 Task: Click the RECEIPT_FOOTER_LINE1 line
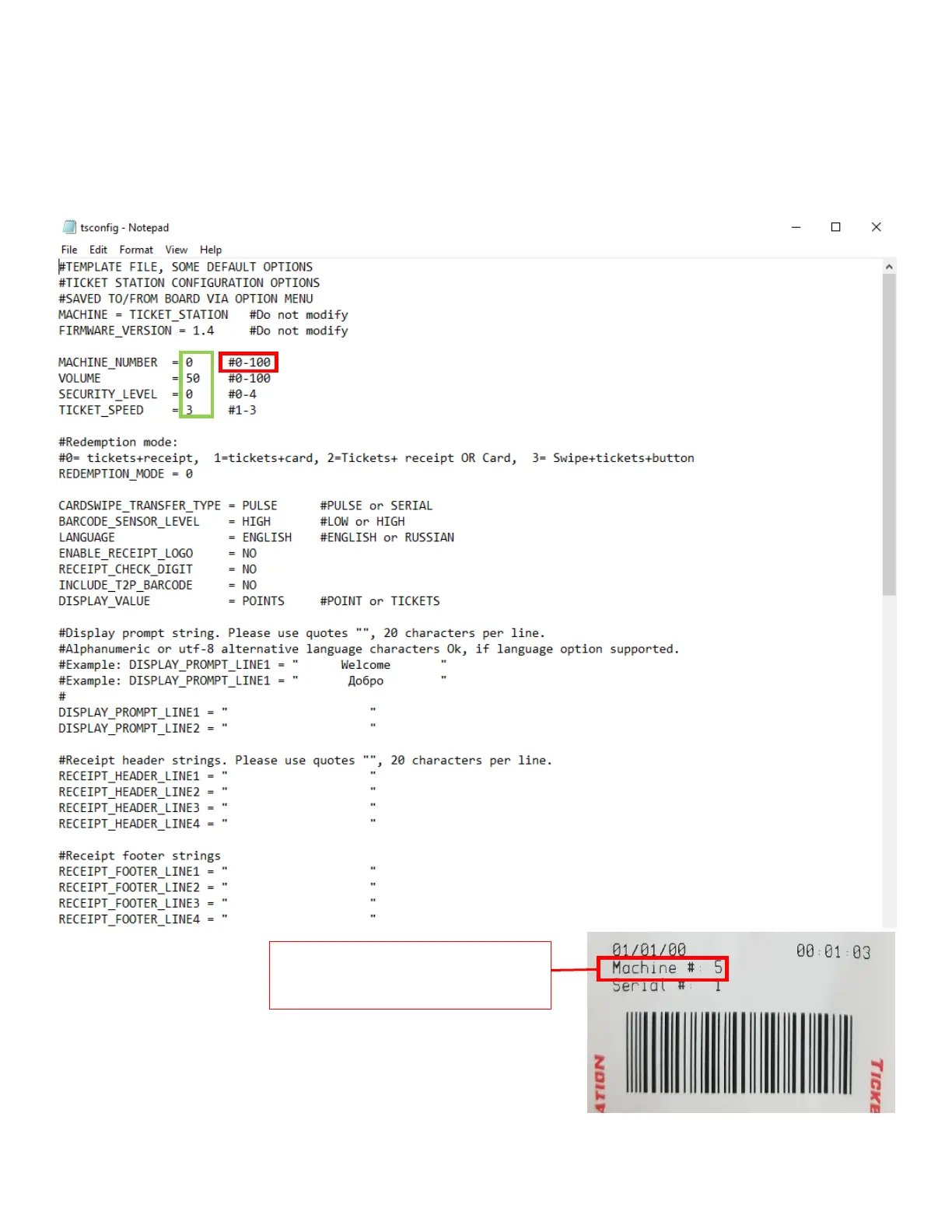click(218, 872)
